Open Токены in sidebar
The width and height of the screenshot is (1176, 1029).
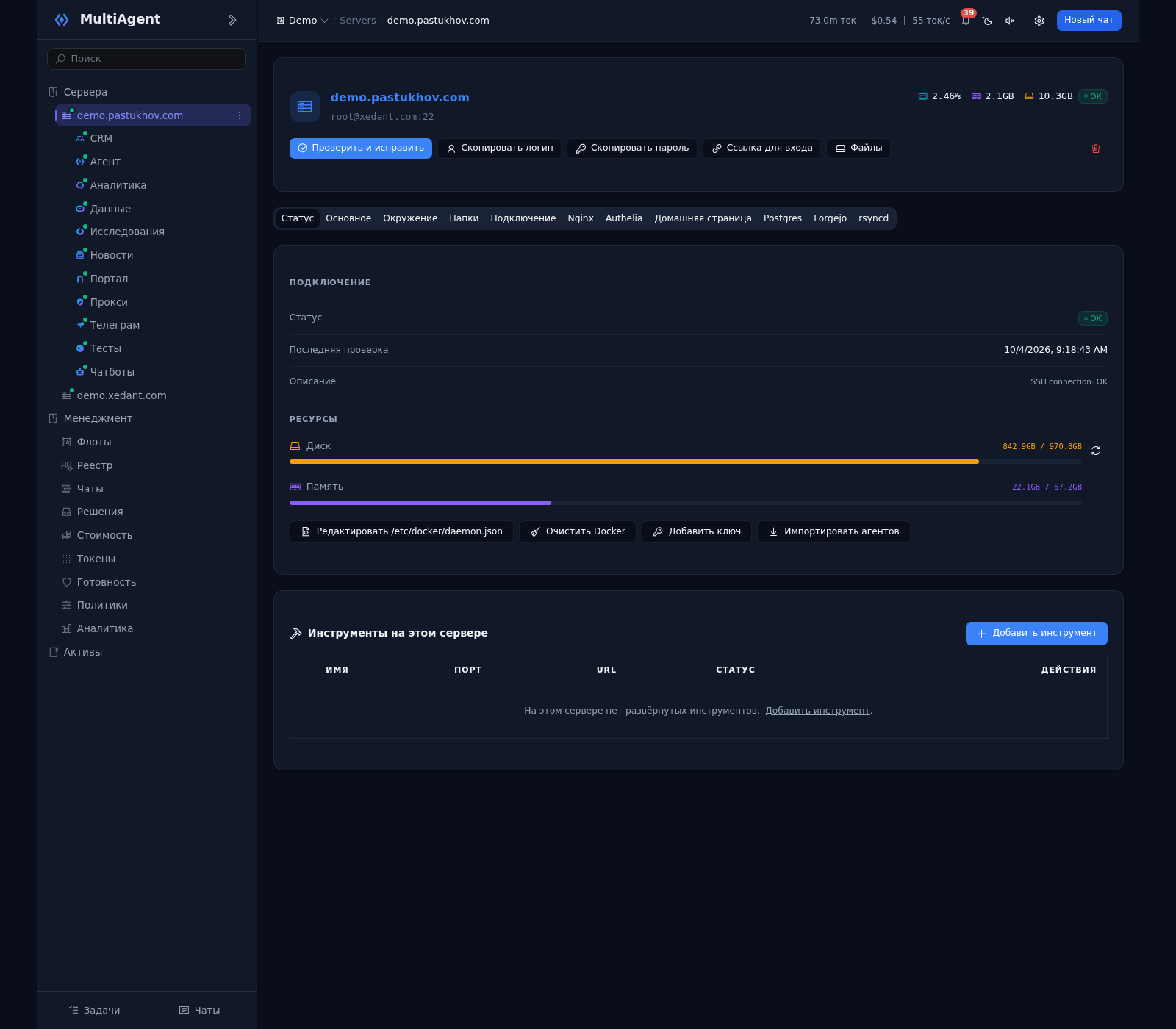click(96, 559)
